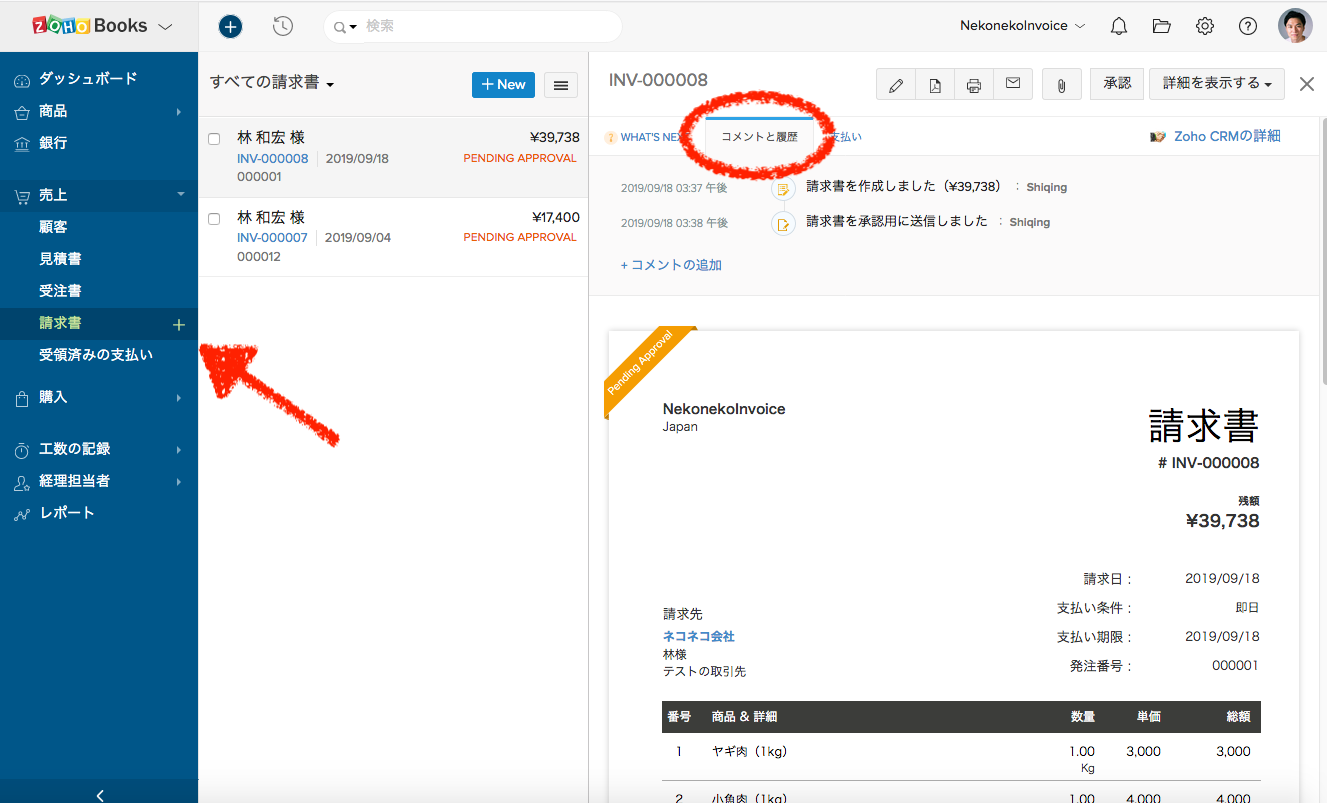Open the user profile avatar
The width and height of the screenshot is (1327, 803).
tap(1295, 26)
